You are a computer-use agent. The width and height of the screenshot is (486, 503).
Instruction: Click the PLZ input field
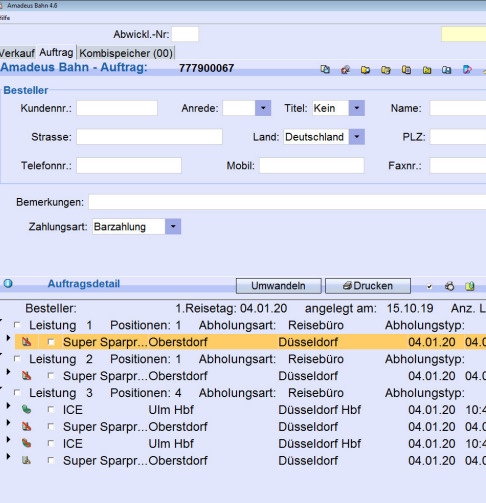click(458, 137)
